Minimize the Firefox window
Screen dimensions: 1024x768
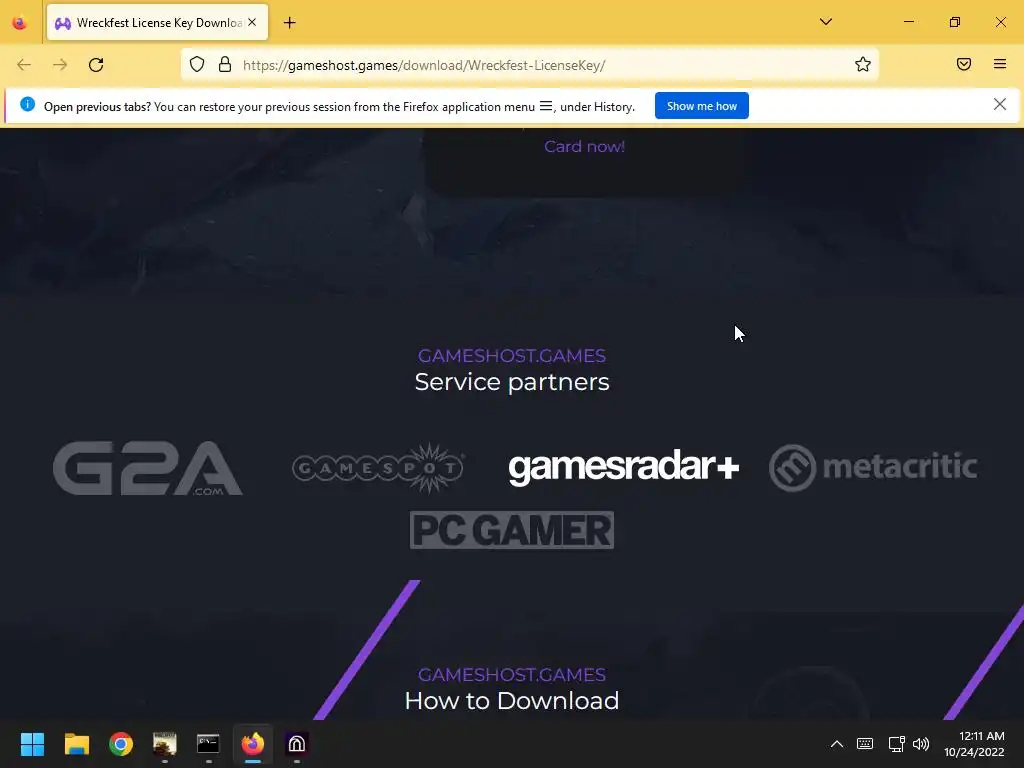pos(908,22)
